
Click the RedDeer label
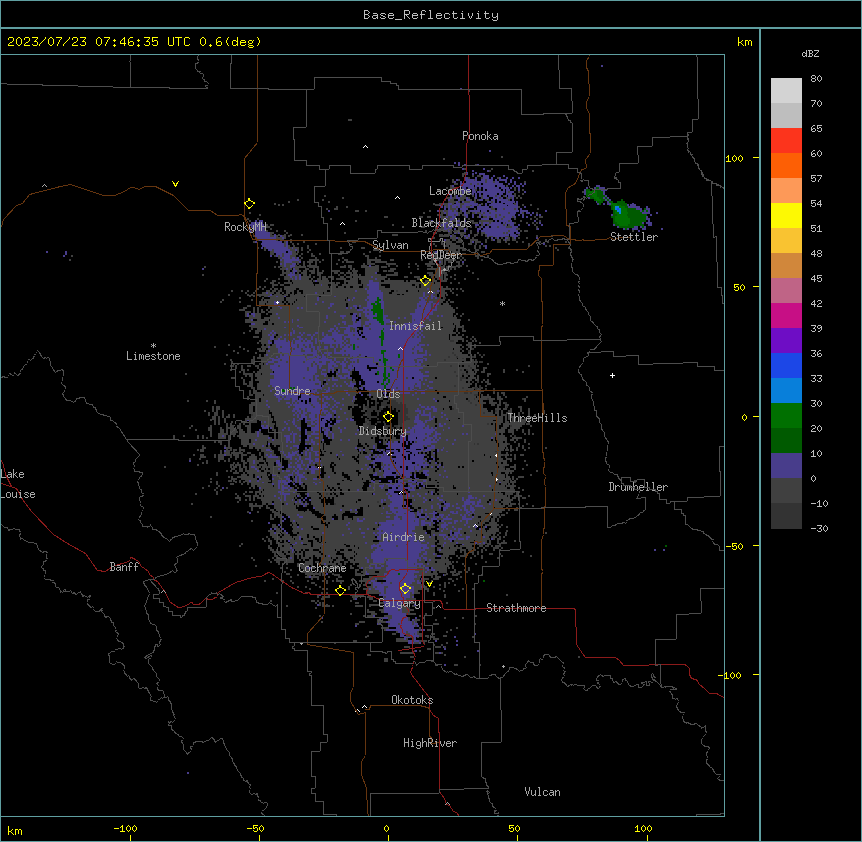441,255
